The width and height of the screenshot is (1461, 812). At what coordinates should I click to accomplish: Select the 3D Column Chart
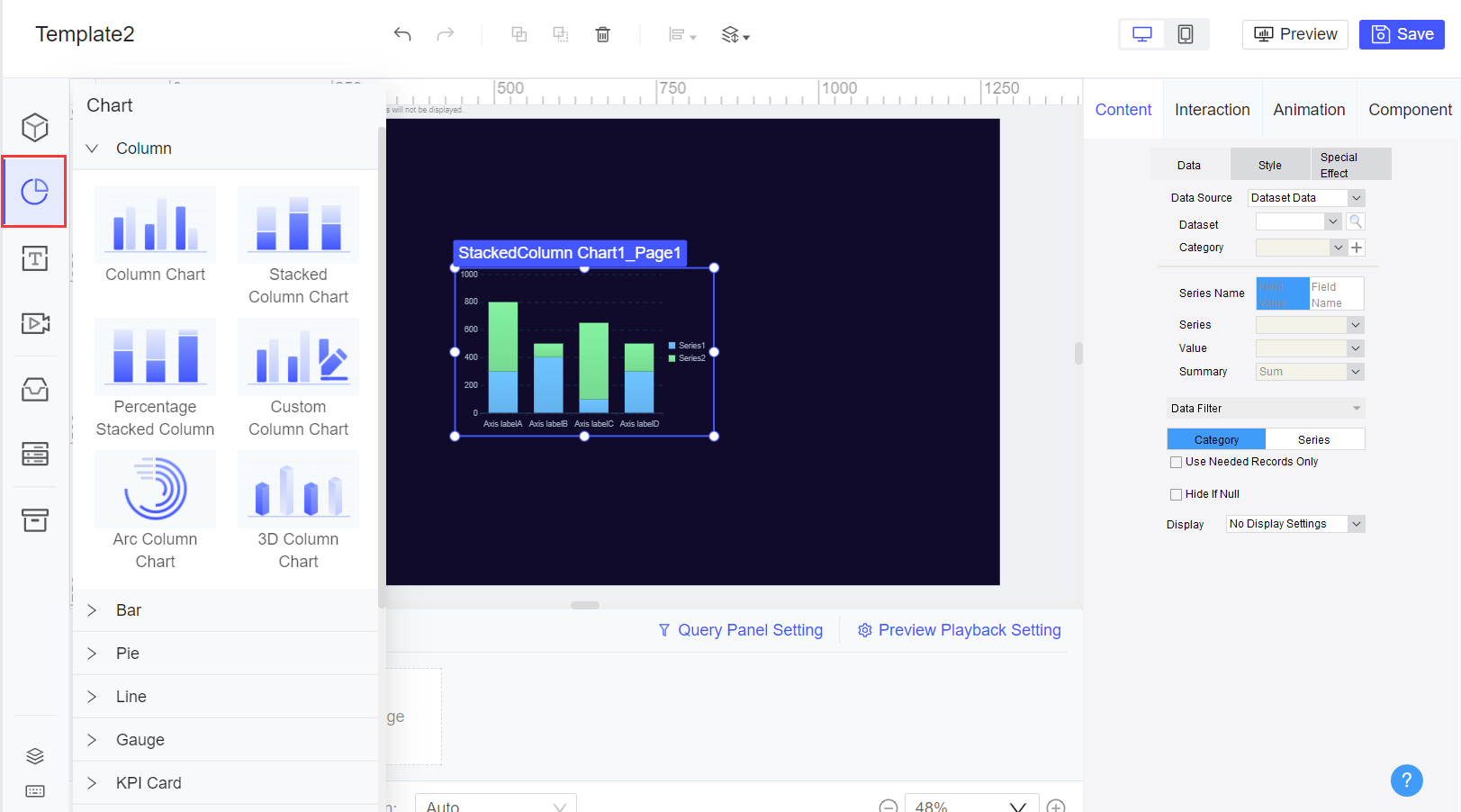click(298, 489)
